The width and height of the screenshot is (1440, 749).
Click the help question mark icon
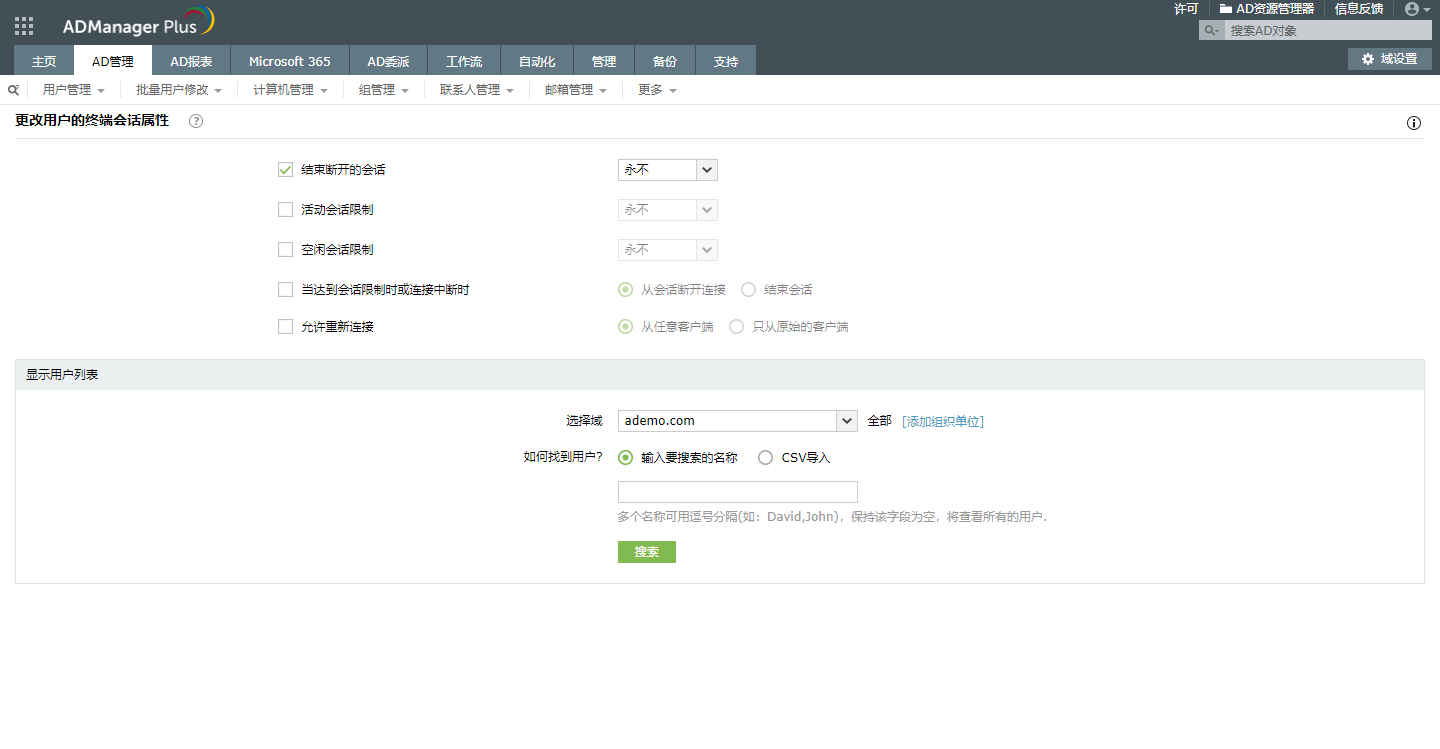(x=196, y=121)
